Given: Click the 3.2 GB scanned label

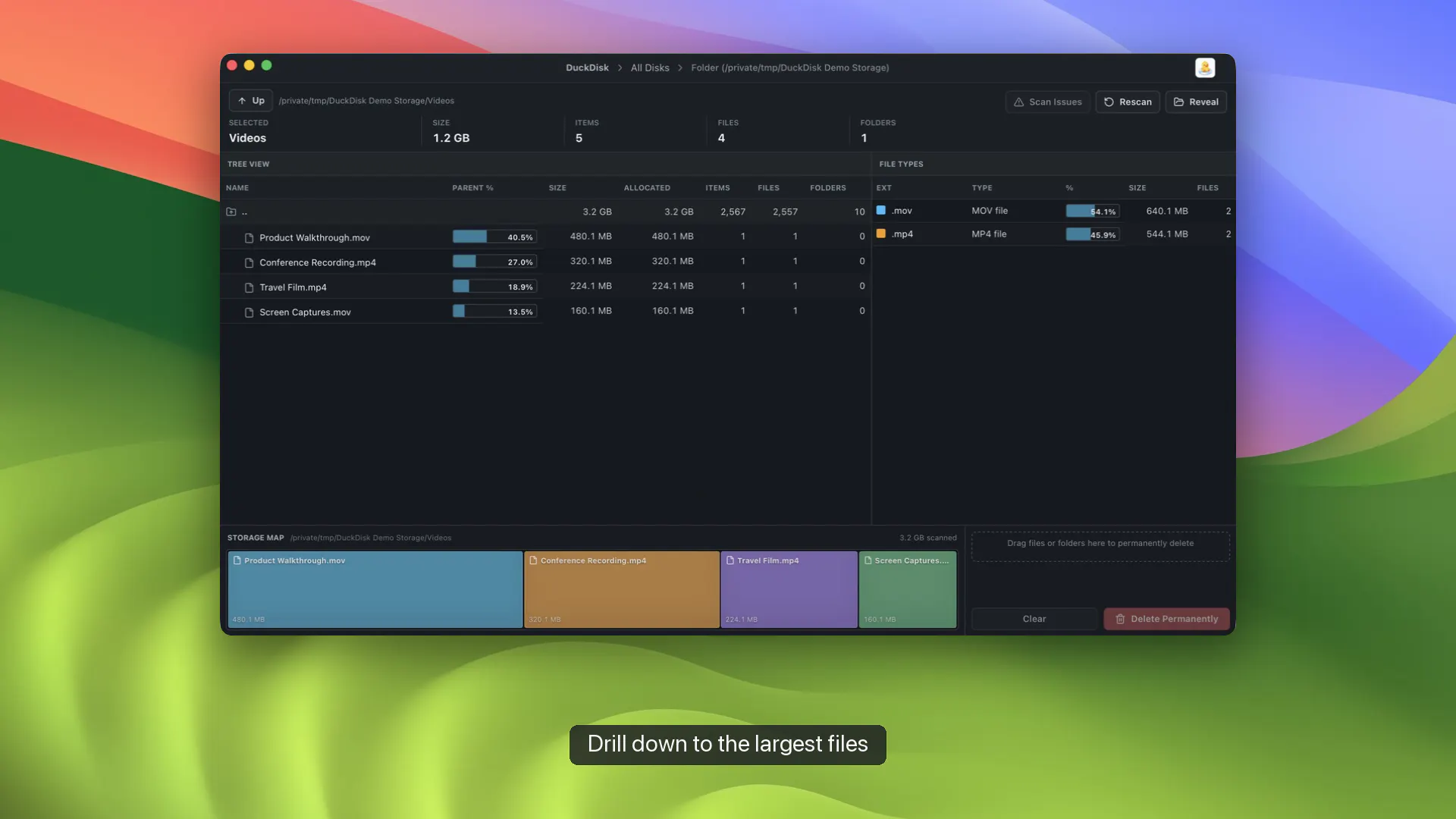Looking at the screenshot, I should (928, 538).
